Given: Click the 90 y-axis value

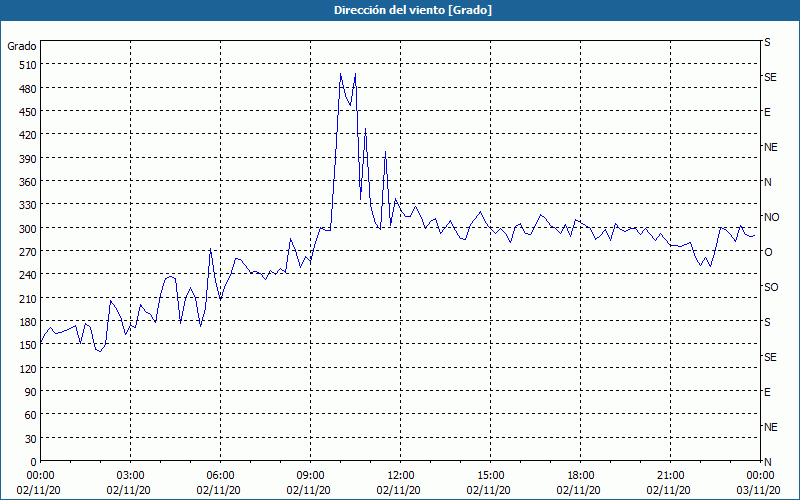Looking at the screenshot, I should point(31,392).
